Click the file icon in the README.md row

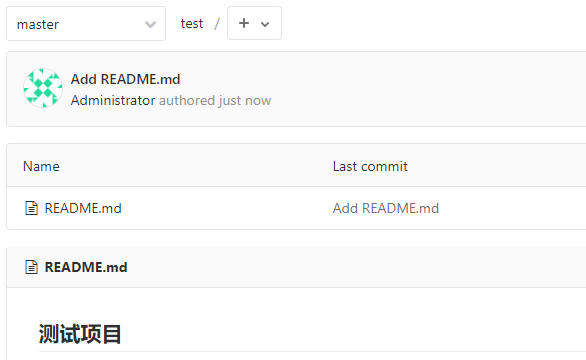pos(31,208)
